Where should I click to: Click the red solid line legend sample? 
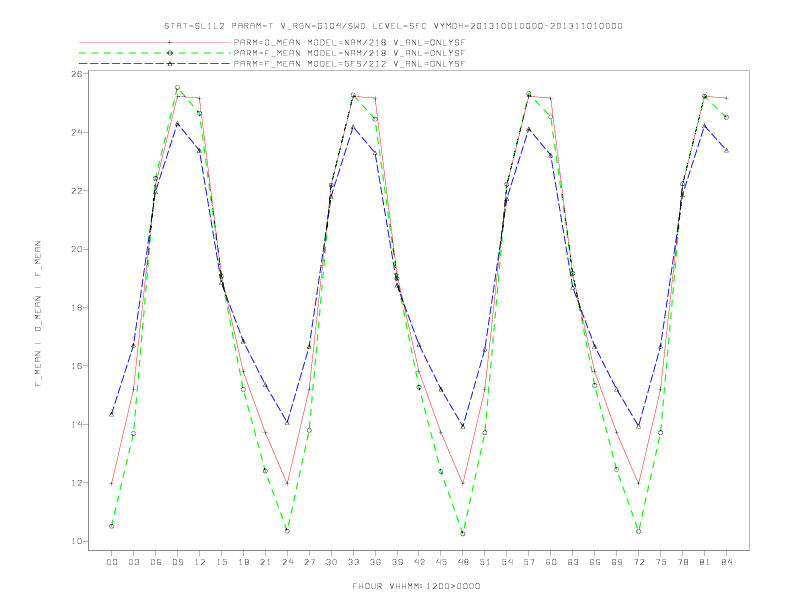tap(155, 42)
